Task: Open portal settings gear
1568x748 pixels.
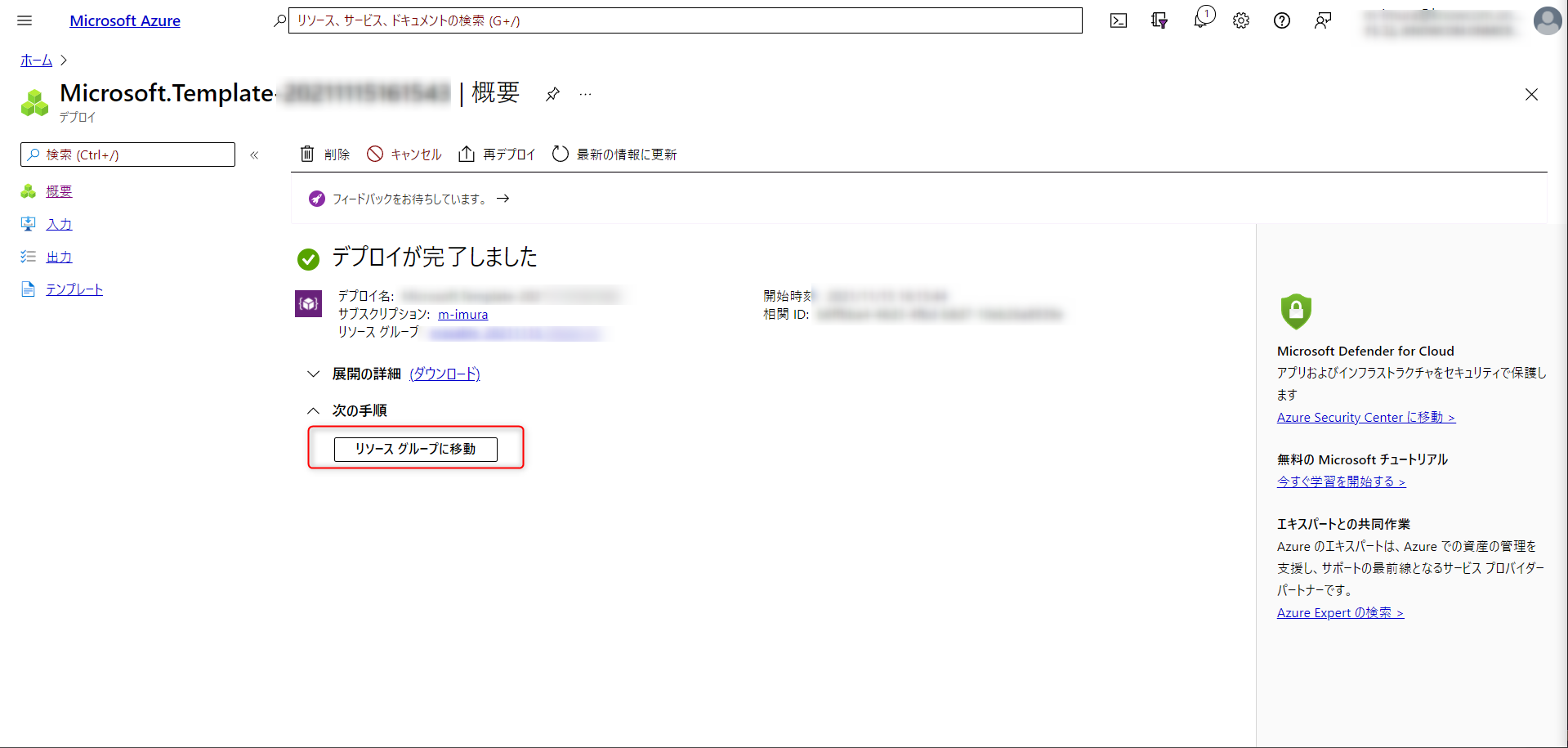Action: [1241, 20]
